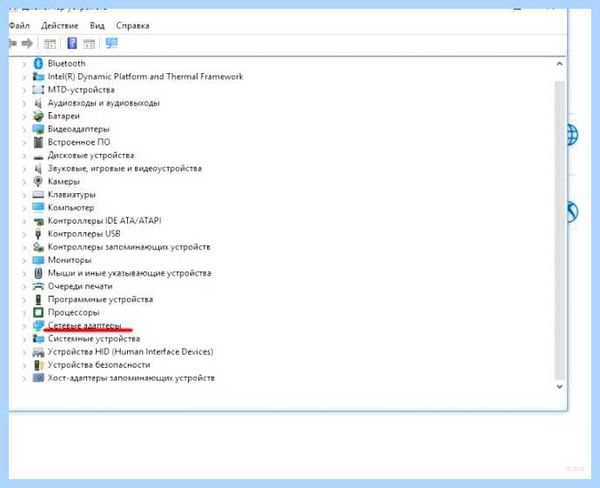Click the Мыши и иные указывающие устройства icon
600x488 pixels.
tap(38, 273)
